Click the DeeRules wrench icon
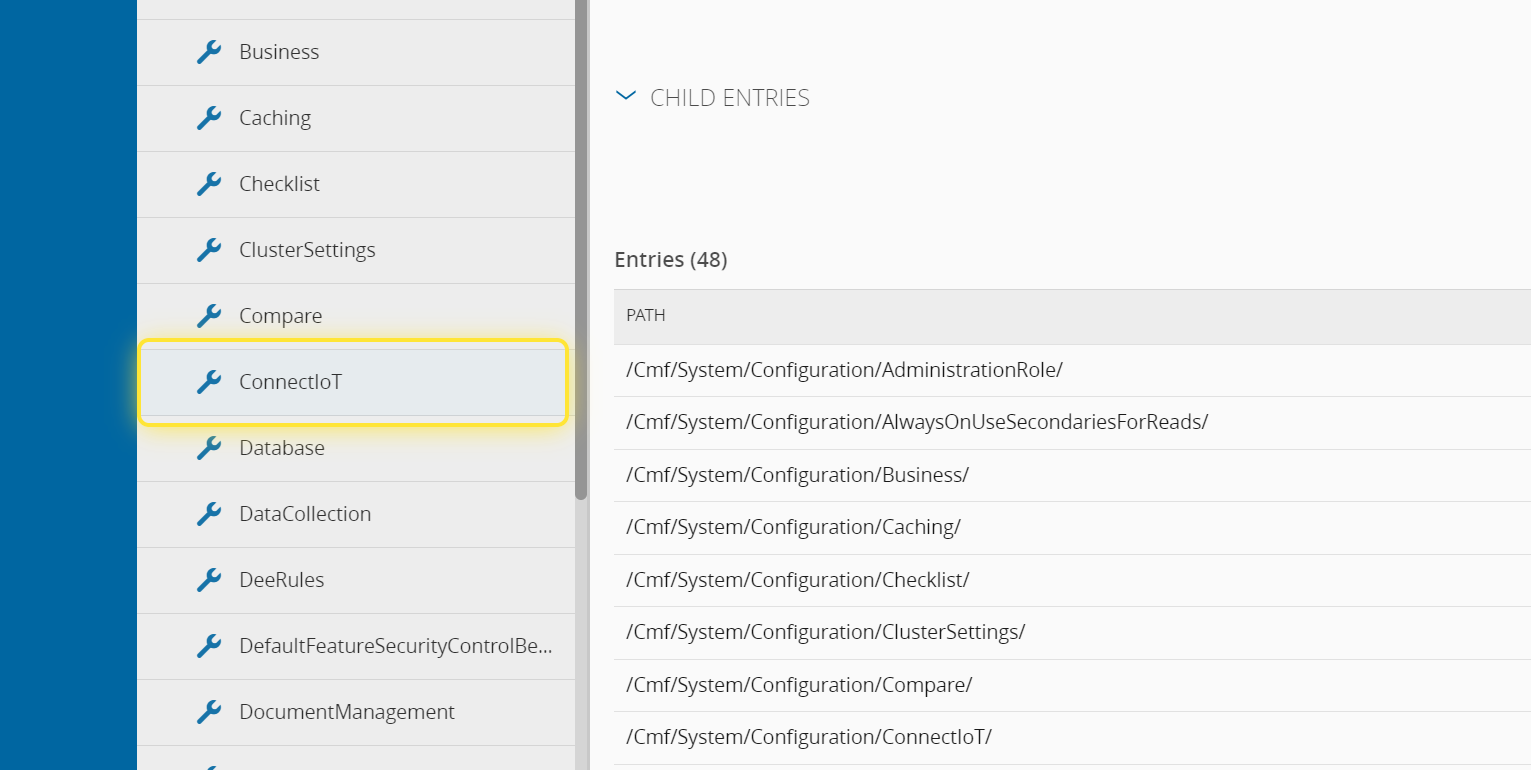 click(209, 580)
